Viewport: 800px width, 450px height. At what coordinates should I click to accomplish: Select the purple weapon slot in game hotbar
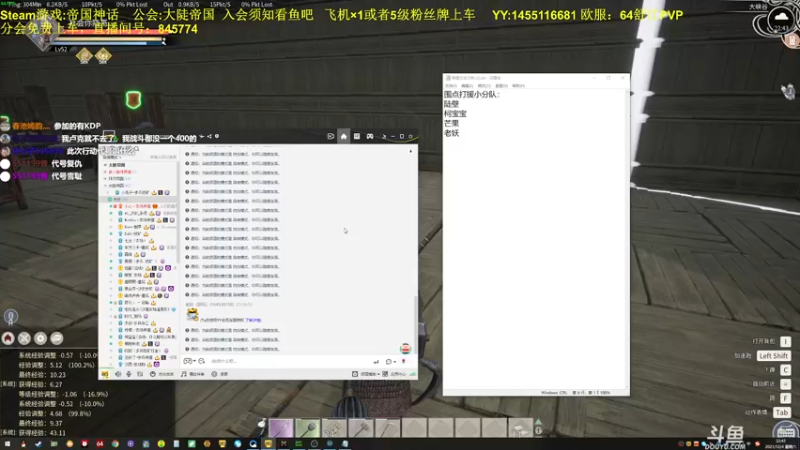point(281,428)
